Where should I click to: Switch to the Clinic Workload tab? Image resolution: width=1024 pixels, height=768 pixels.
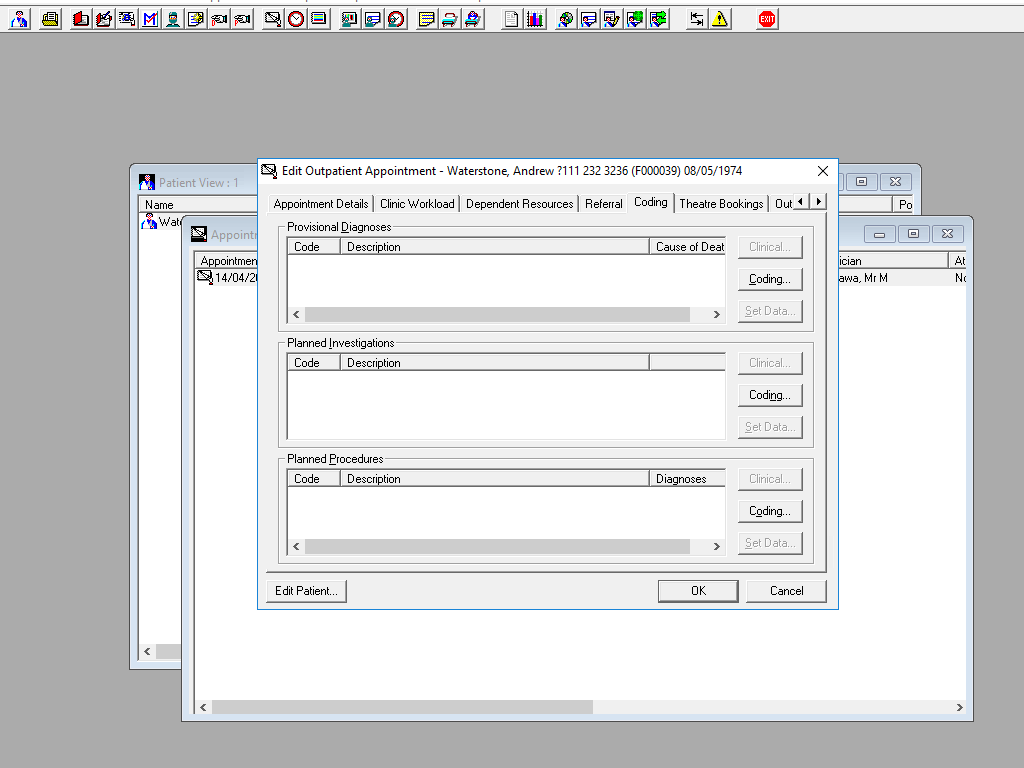417,204
